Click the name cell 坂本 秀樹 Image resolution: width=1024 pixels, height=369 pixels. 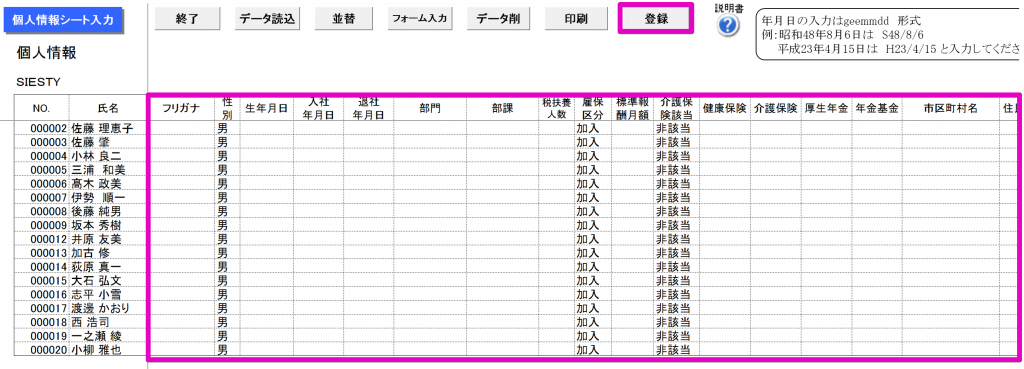tap(108, 225)
